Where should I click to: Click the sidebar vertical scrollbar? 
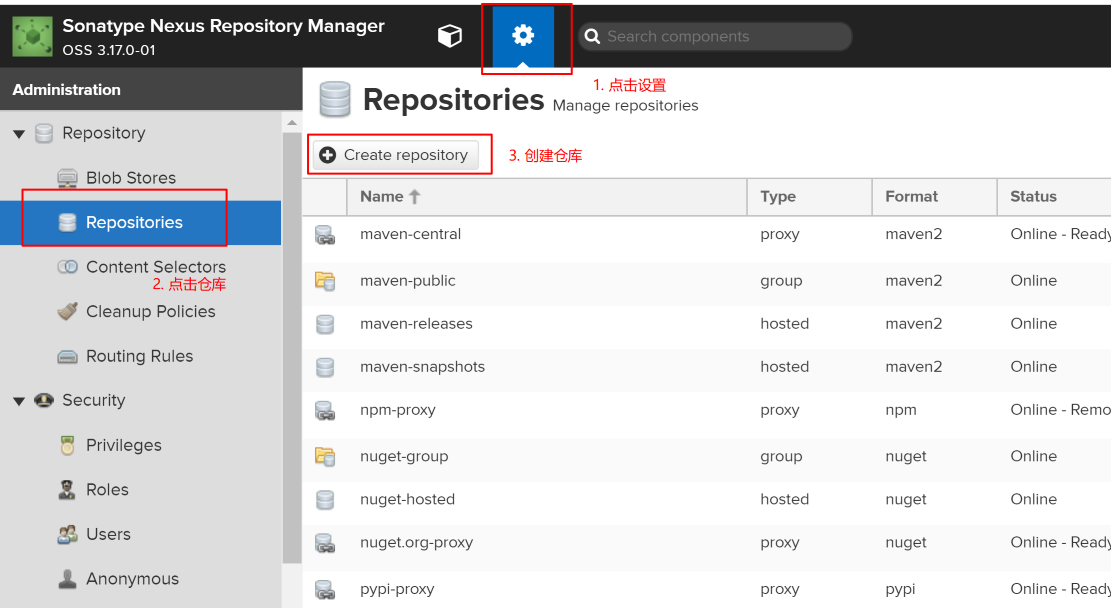click(291, 348)
